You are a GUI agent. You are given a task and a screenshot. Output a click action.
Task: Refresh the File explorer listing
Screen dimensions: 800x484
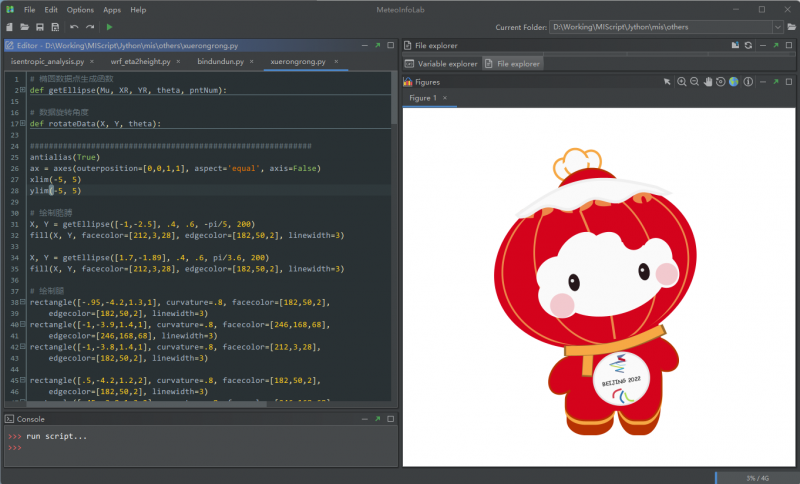point(748,45)
